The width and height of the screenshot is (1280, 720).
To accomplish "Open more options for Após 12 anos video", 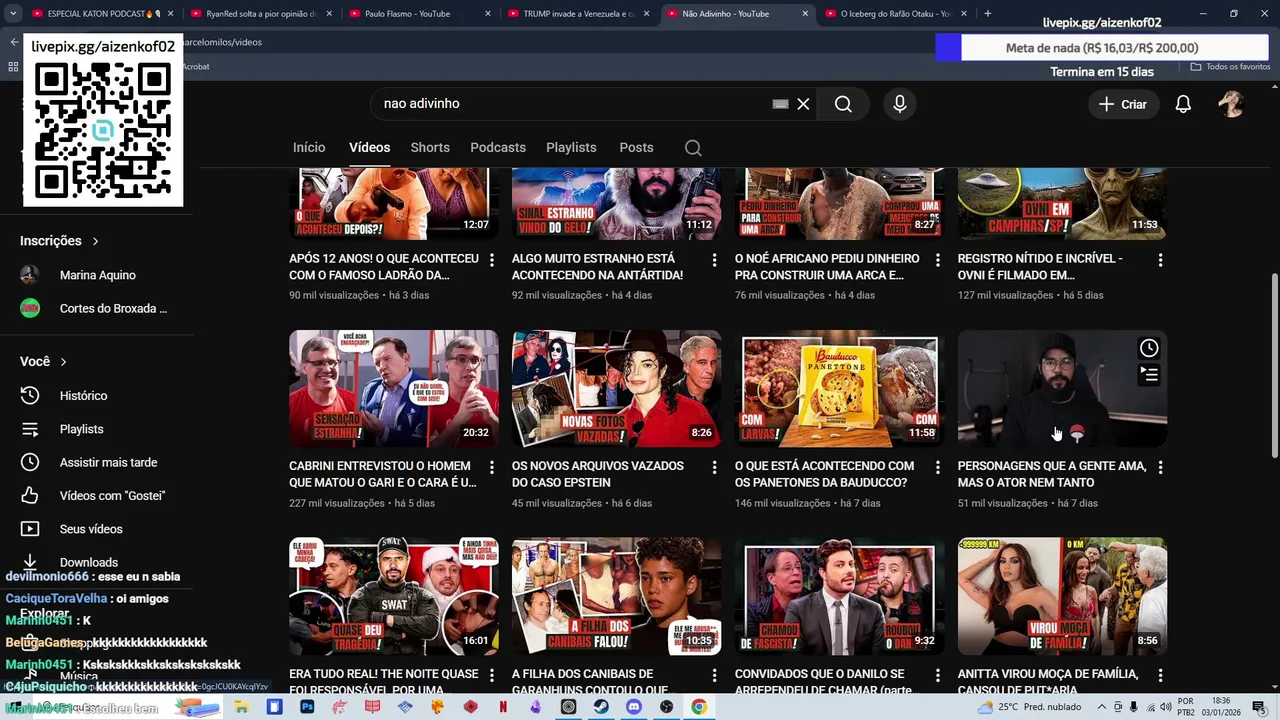I will [x=492, y=260].
